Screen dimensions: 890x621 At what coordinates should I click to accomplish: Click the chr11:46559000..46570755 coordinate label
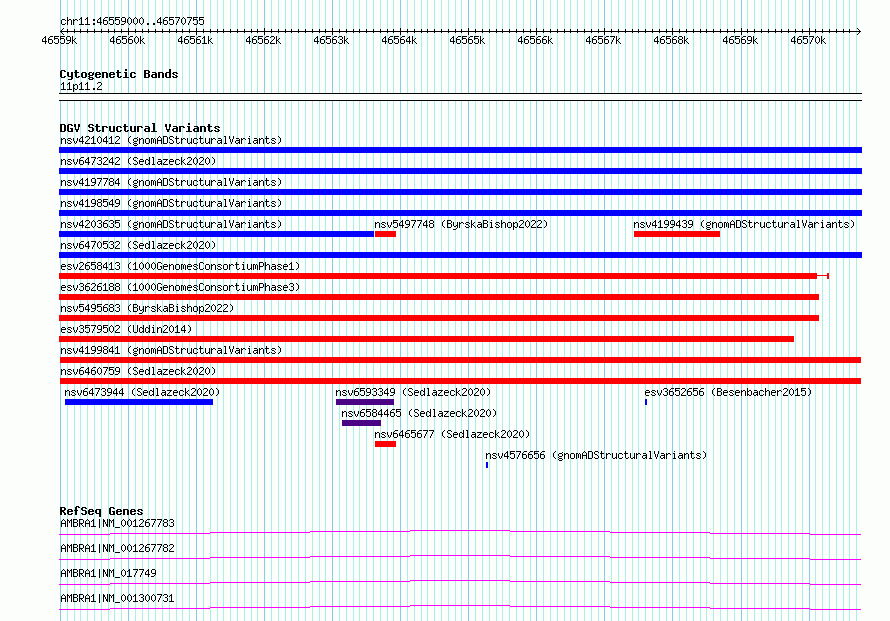pyautogui.click(x=132, y=21)
